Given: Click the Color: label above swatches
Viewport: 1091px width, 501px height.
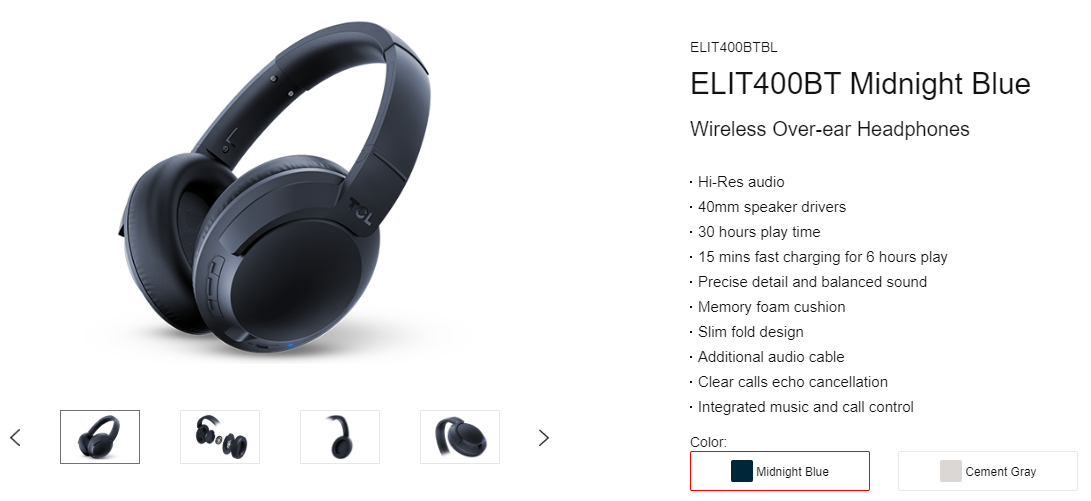Looking at the screenshot, I should pos(708,443).
